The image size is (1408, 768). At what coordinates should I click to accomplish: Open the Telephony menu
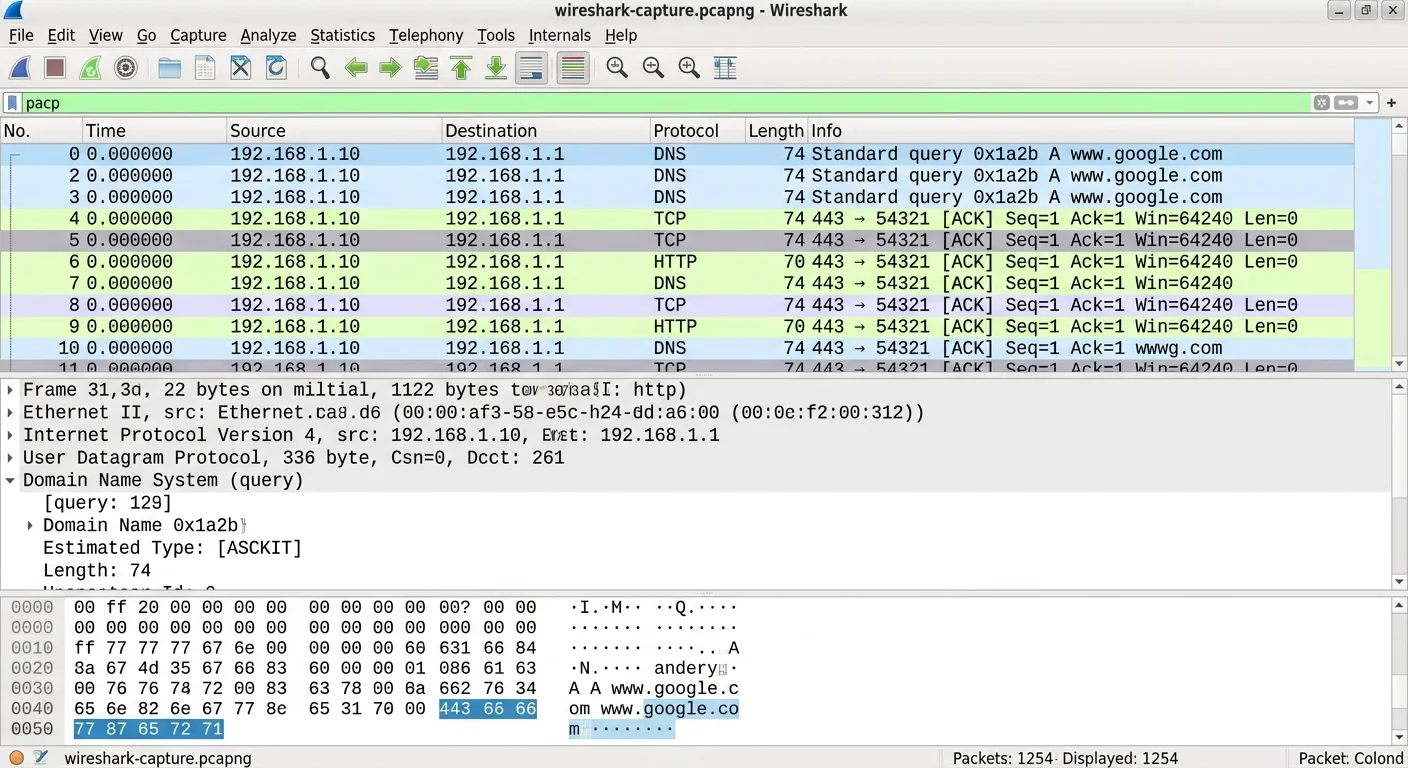tap(426, 35)
